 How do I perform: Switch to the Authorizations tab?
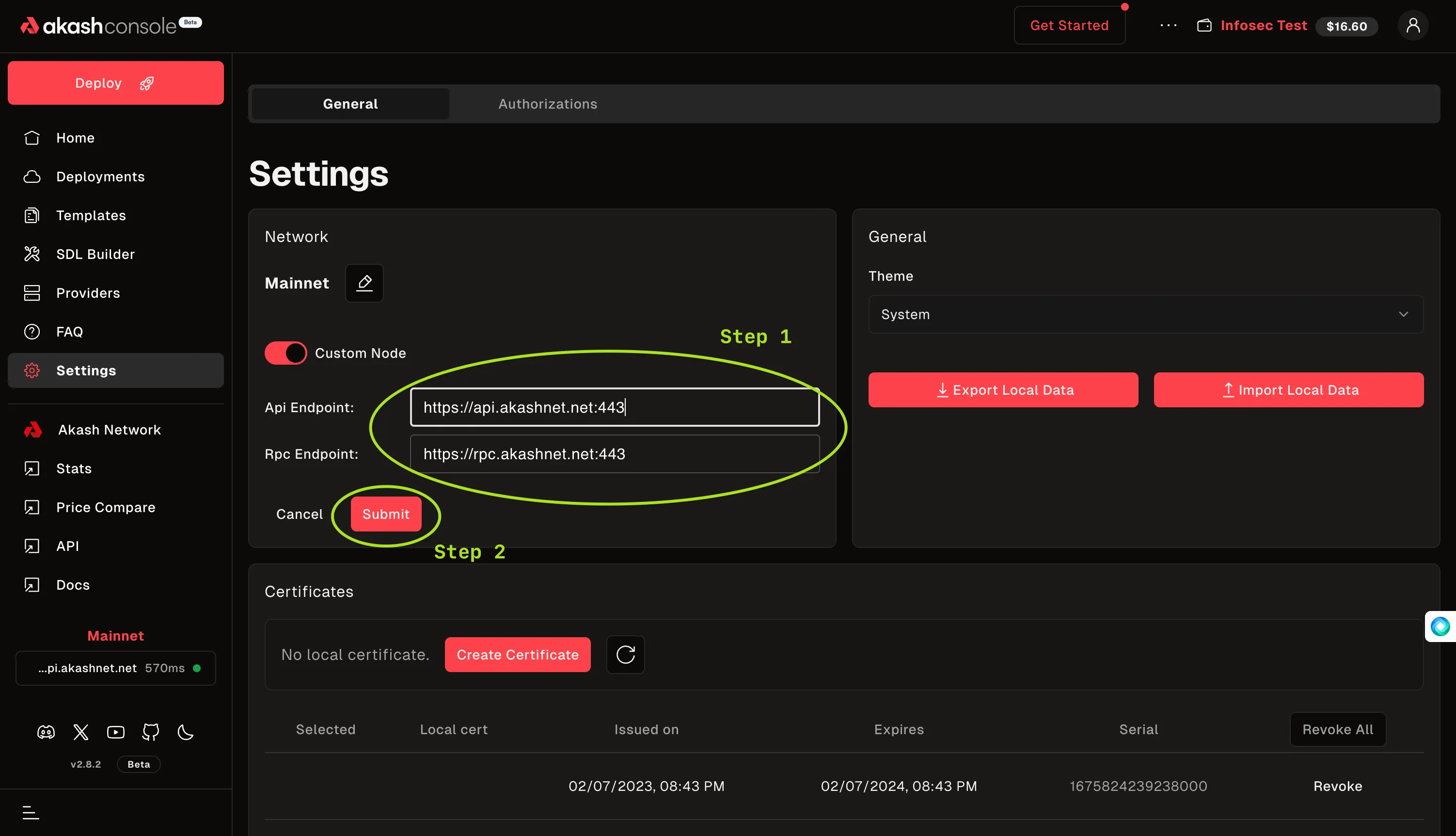pyautogui.click(x=548, y=104)
